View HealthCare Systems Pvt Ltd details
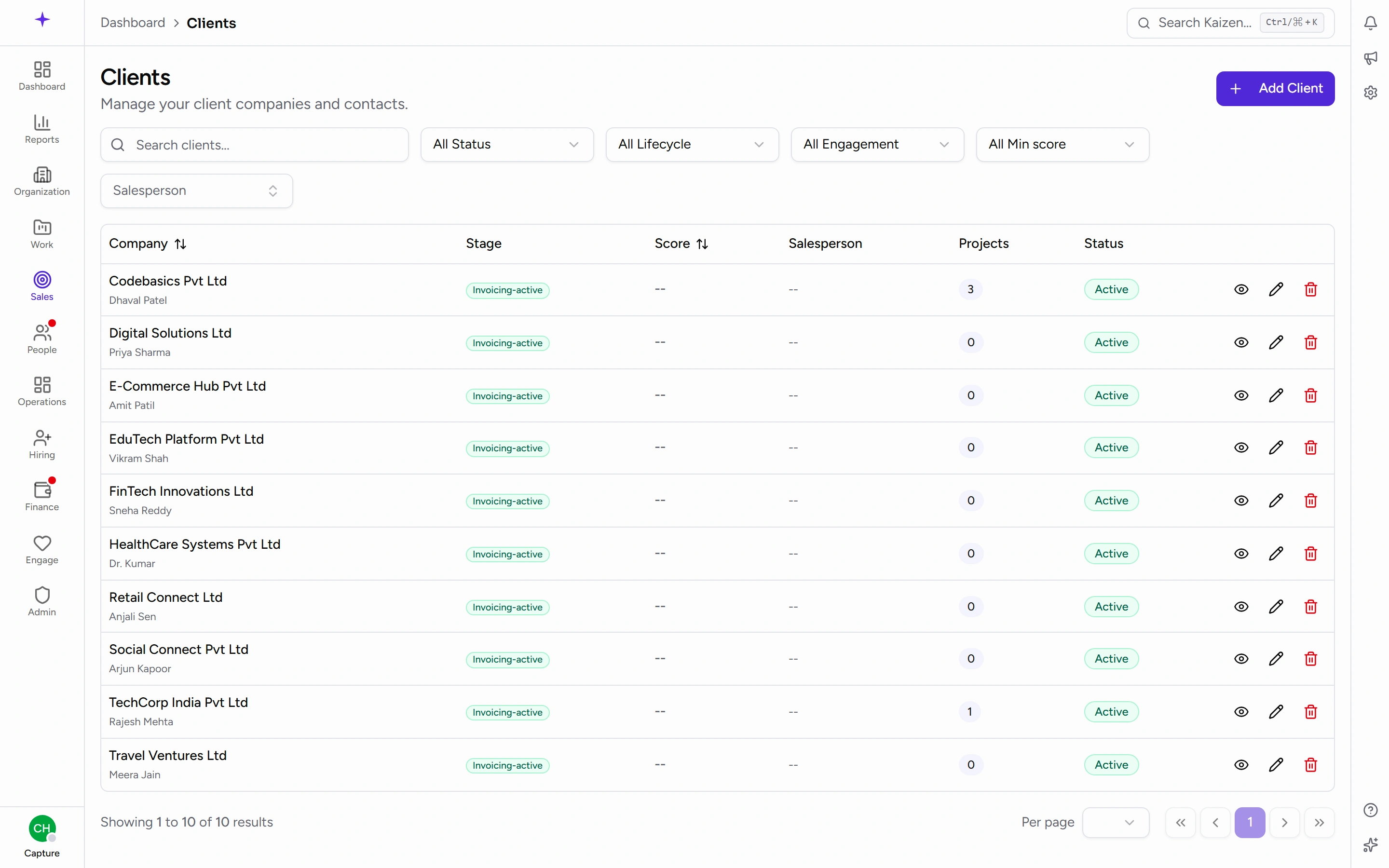The image size is (1389, 868). 1241,554
